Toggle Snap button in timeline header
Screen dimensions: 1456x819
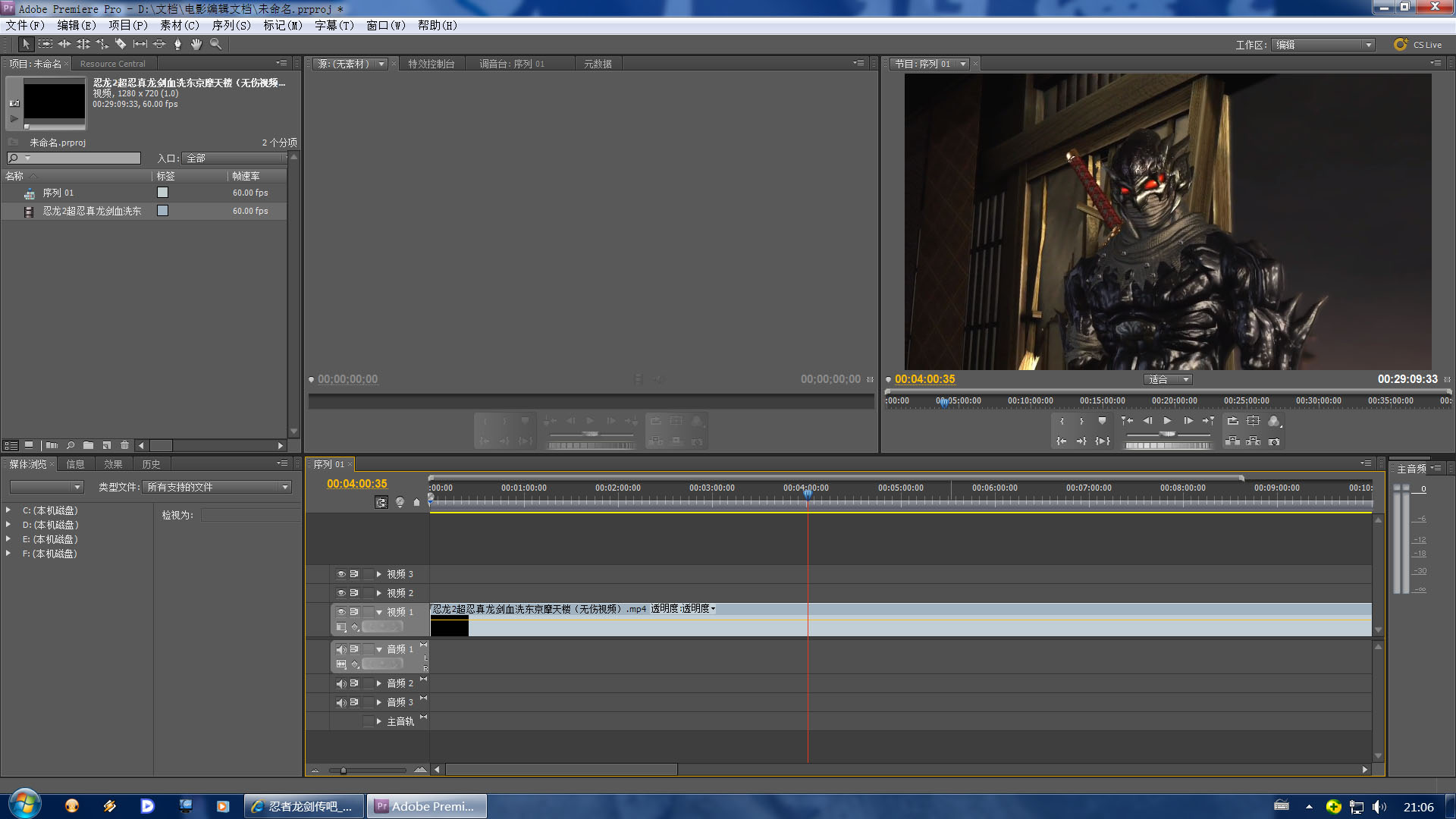[381, 502]
